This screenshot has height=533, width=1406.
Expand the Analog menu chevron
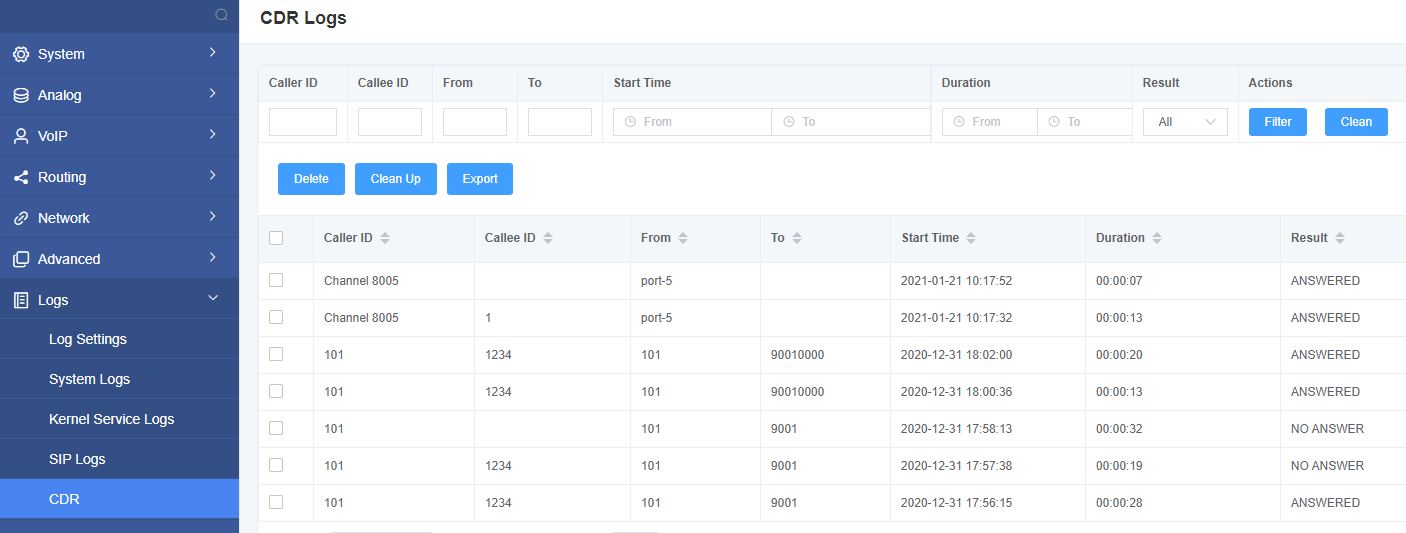[x=213, y=94]
